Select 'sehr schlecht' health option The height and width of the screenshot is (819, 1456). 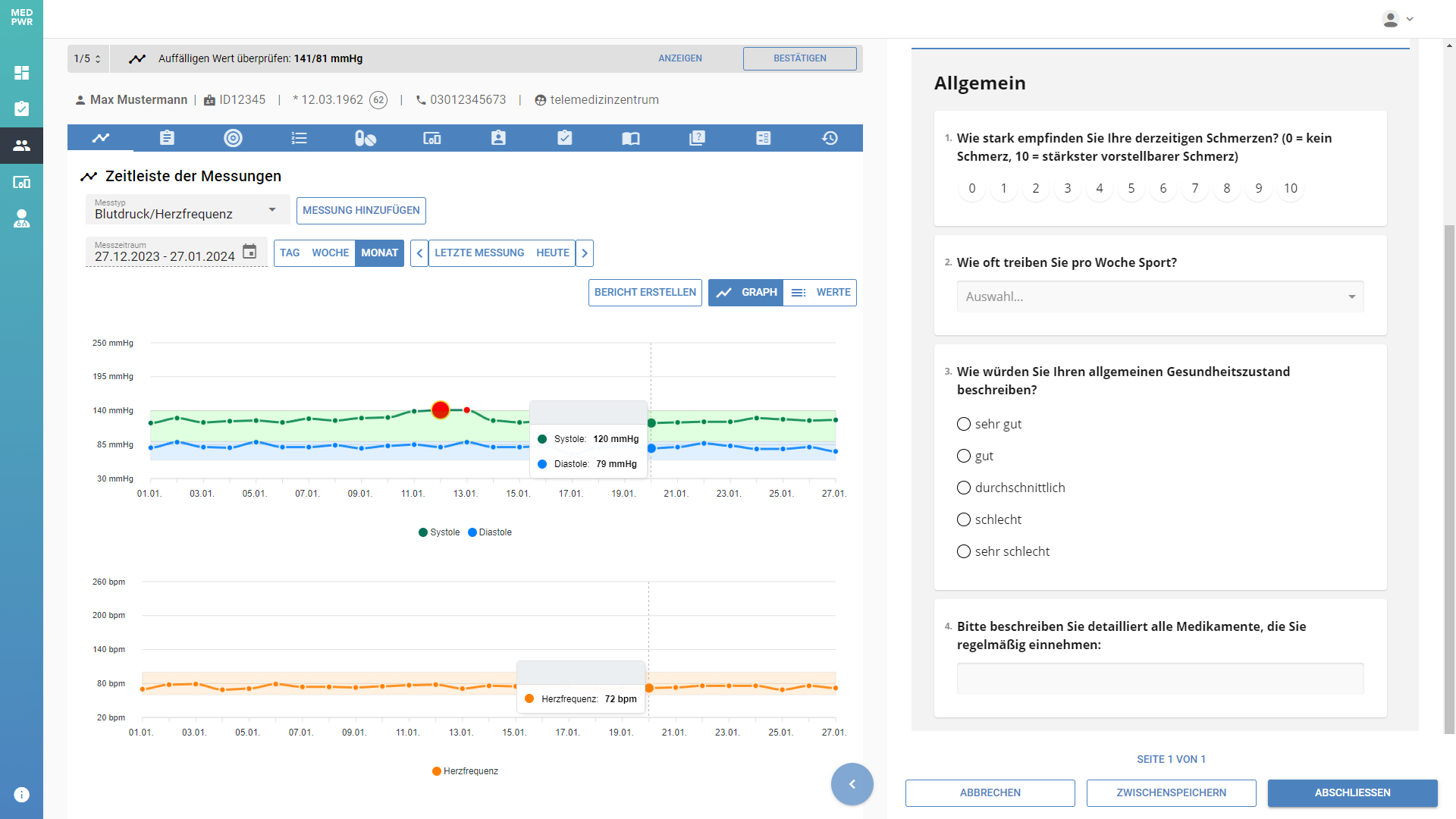[964, 551]
